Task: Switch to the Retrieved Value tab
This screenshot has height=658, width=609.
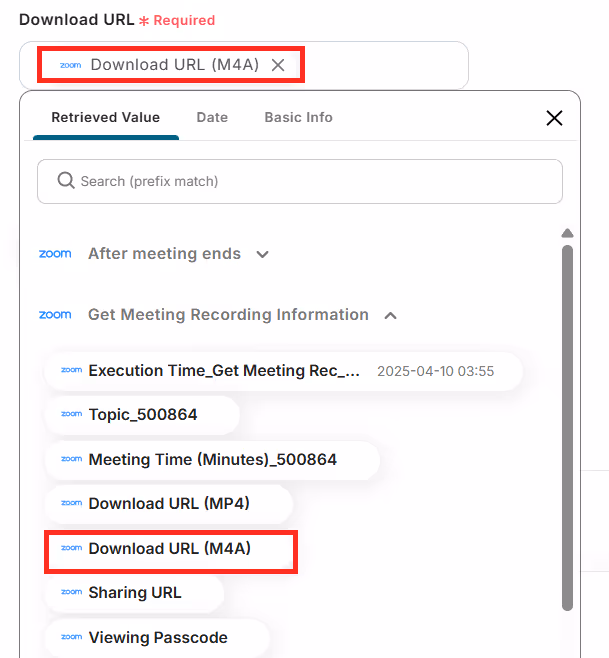Action: pos(106,118)
